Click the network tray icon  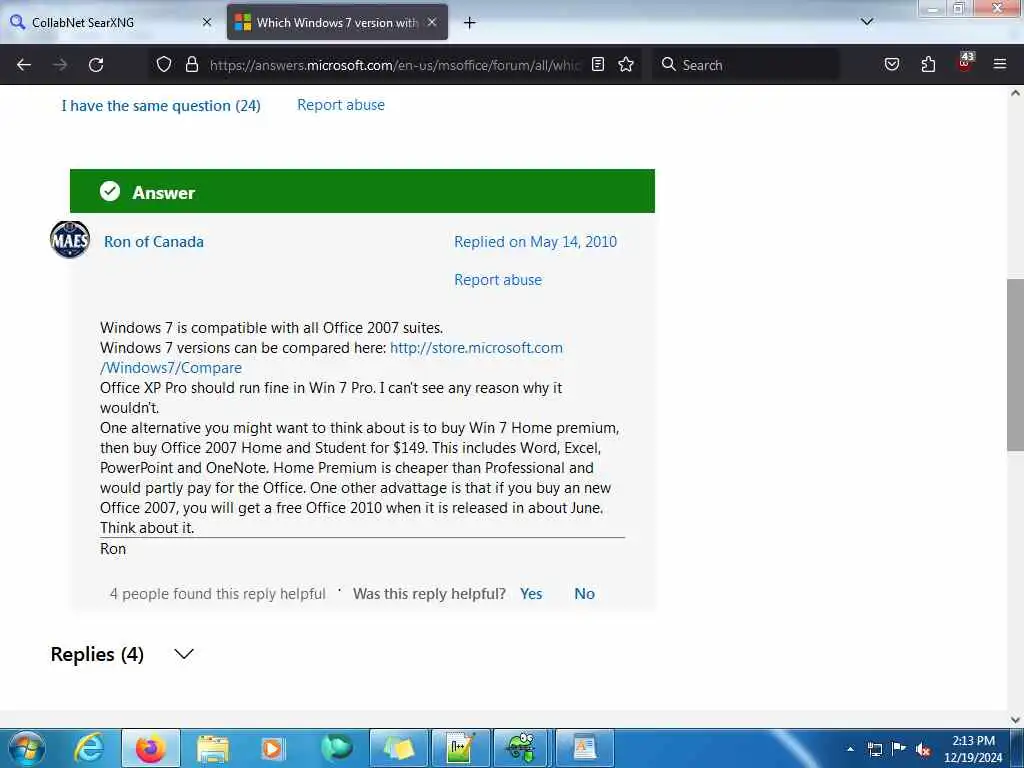coord(874,749)
